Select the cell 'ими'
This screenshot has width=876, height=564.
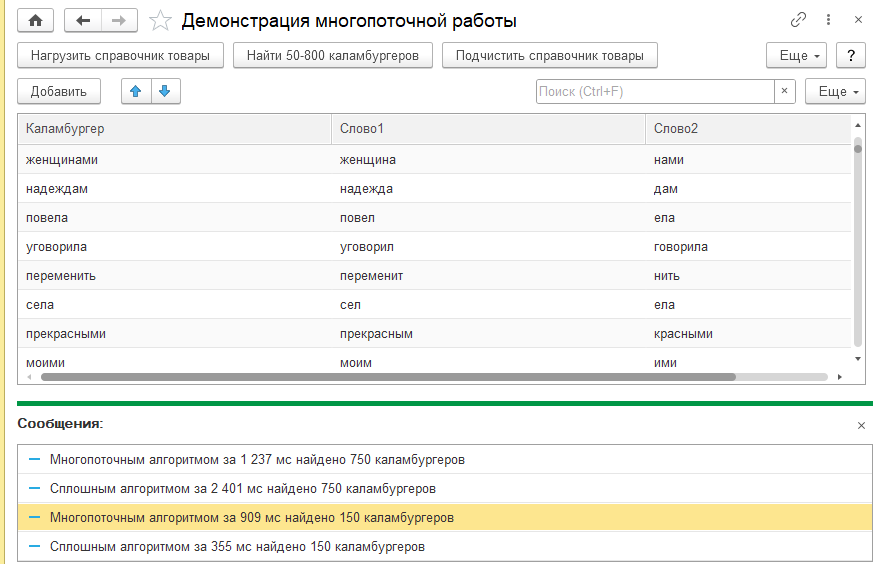click(x=748, y=361)
